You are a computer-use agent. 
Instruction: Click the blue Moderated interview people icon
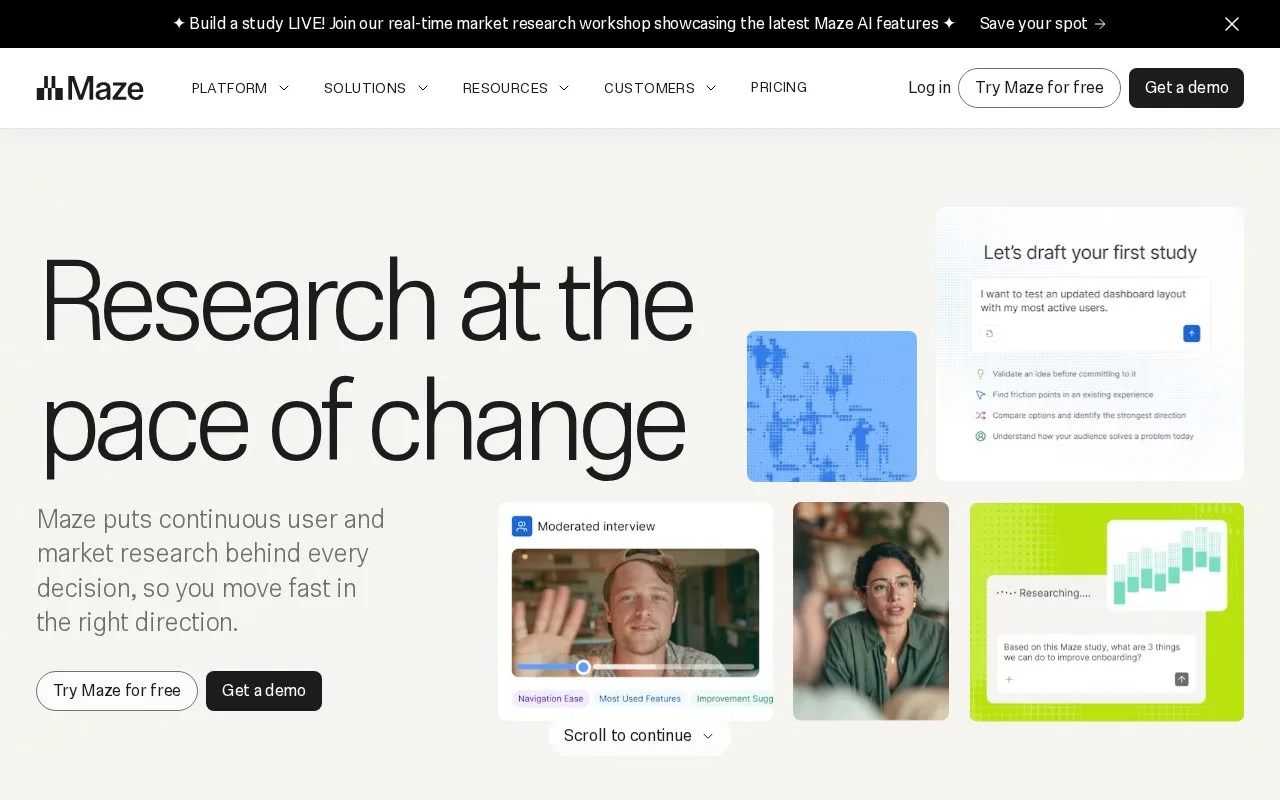pos(522,526)
